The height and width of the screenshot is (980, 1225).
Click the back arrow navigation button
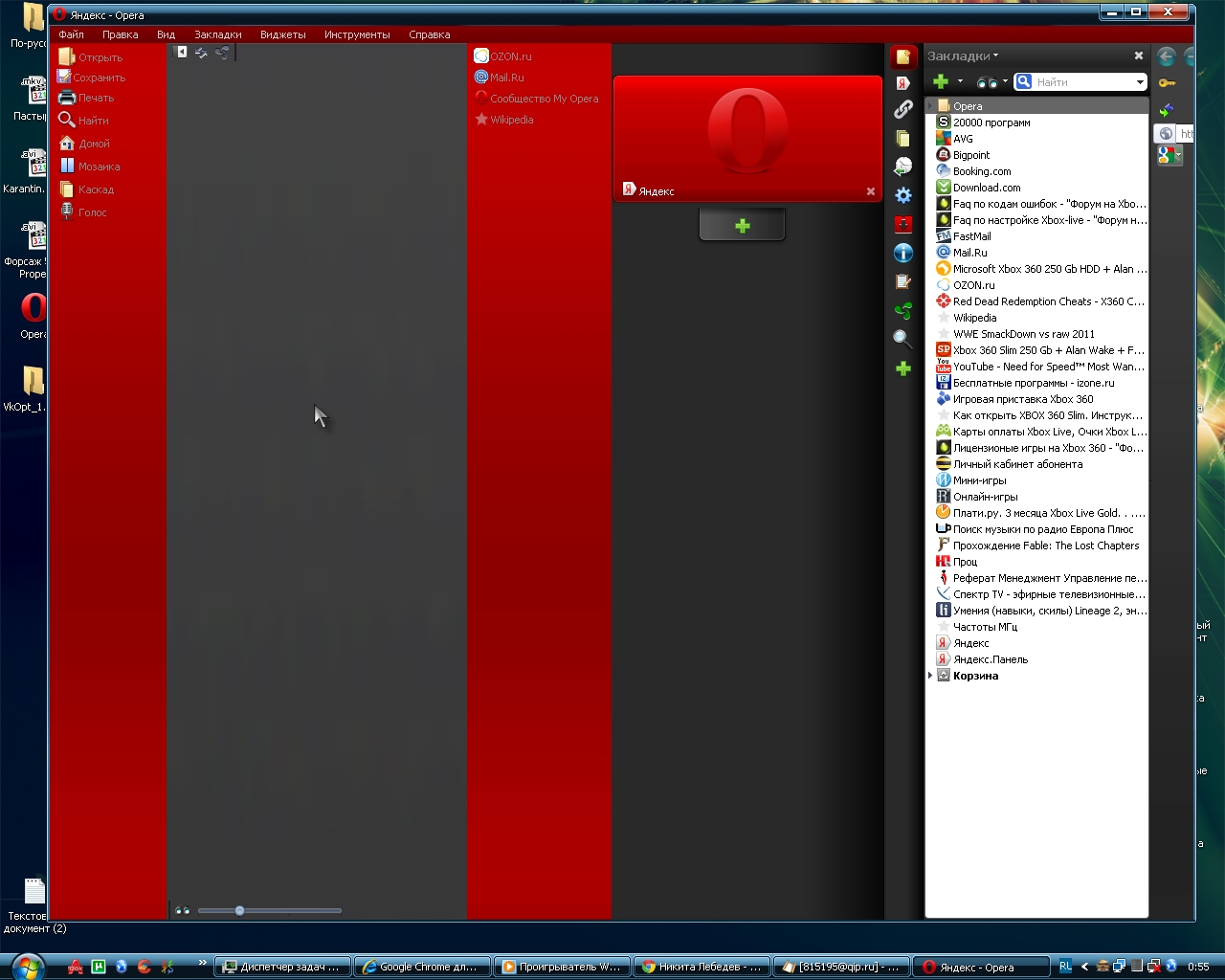(x=1166, y=57)
